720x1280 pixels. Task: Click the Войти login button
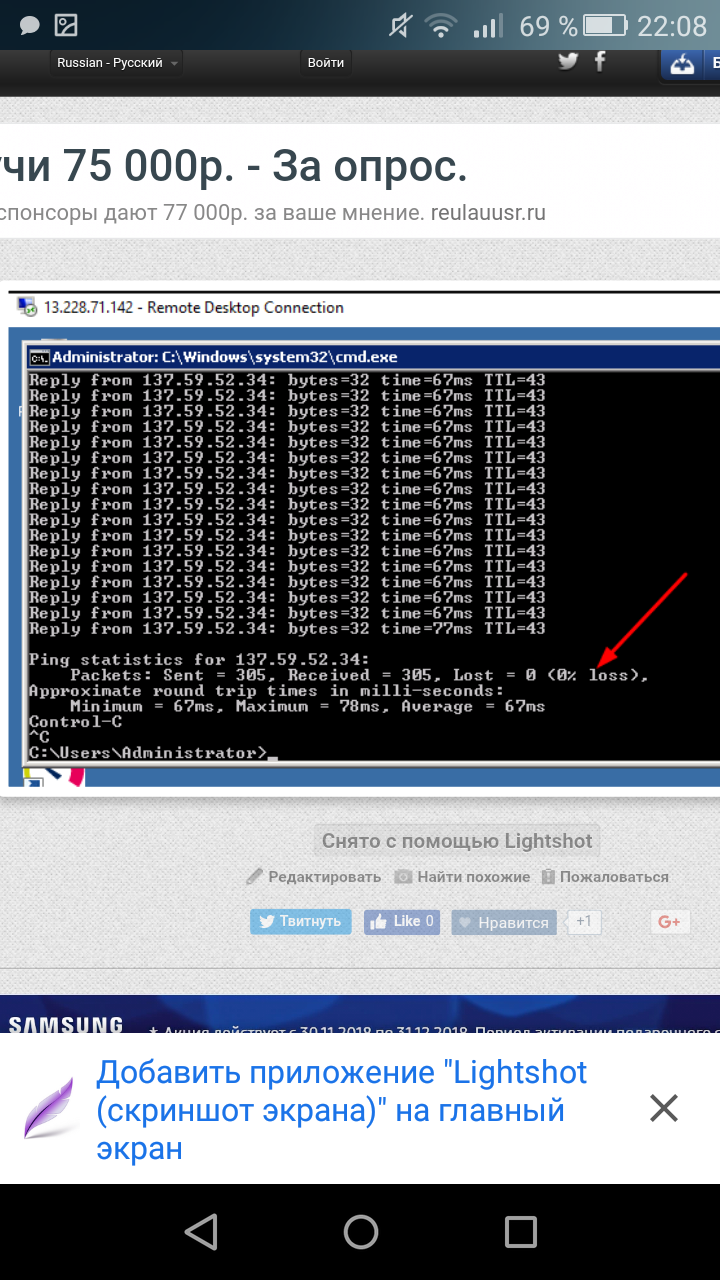coord(326,63)
